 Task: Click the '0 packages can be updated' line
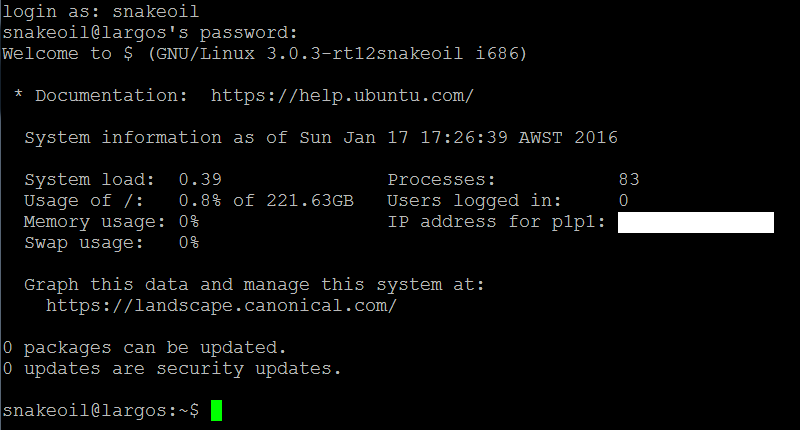pos(145,348)
